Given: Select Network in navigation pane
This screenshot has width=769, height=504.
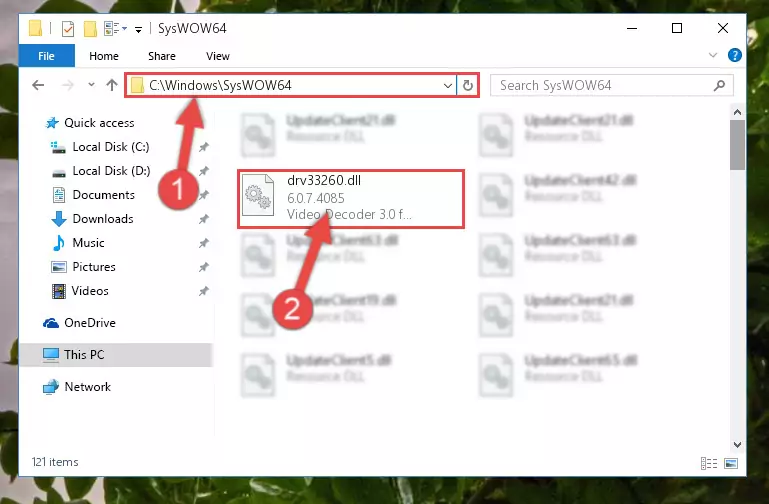Looking at the screenshot, I should pyautogui.click(x=87, y=387).
